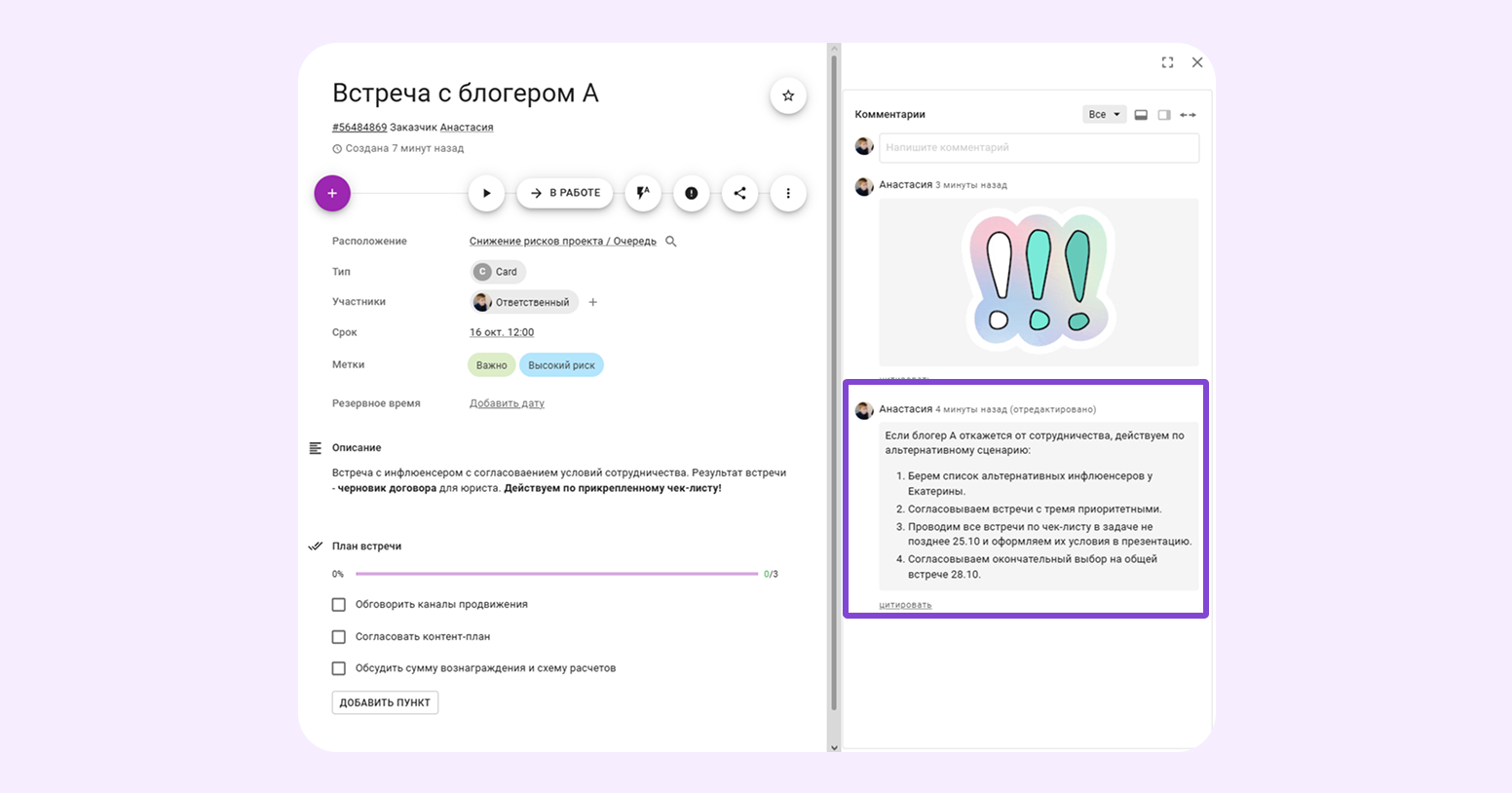Viewport: 1512px width, 793px height.
Task: Click the comment input field
Action: pos(1039,148)
